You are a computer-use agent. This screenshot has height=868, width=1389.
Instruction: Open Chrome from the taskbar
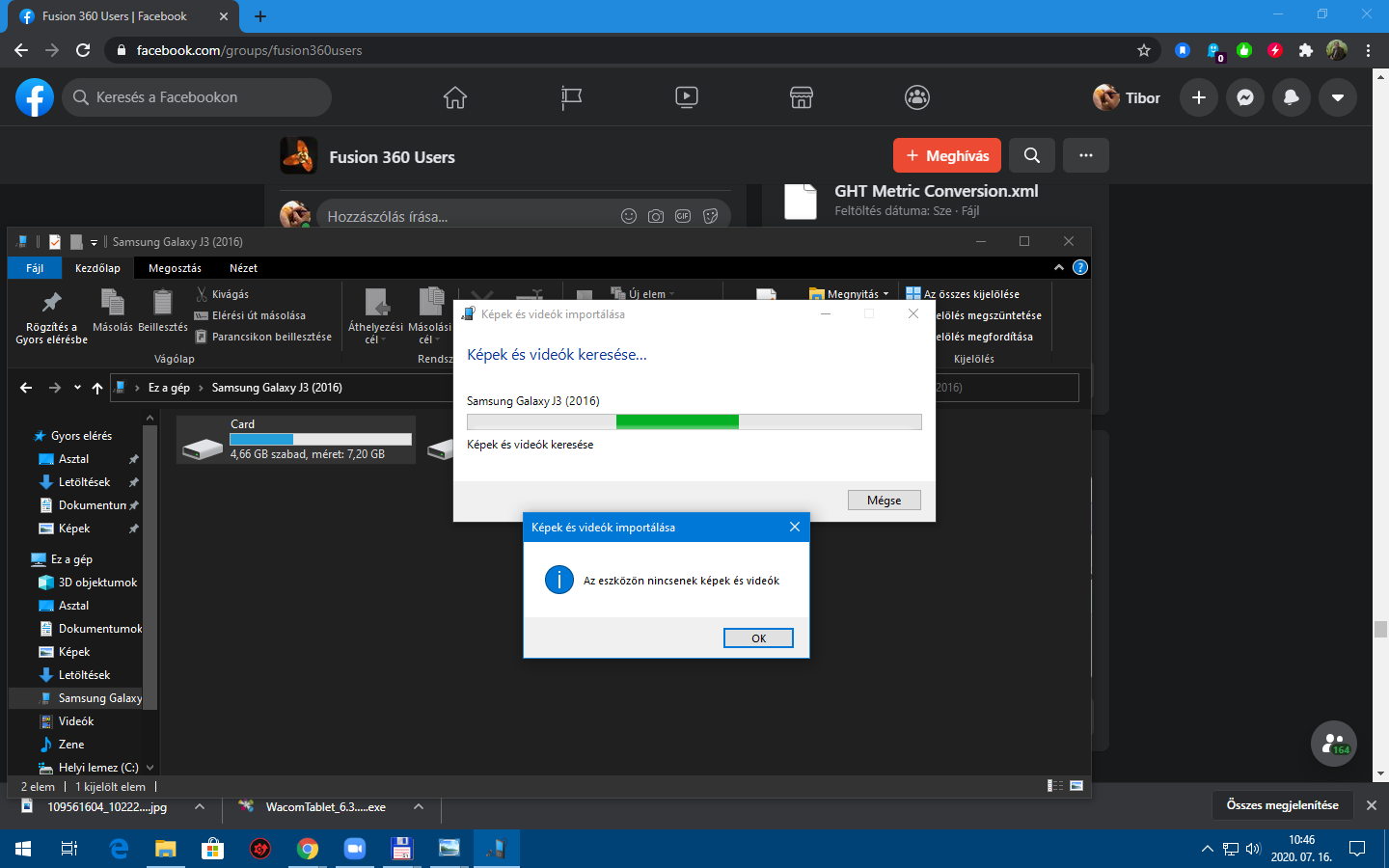[x=308, y=849]
